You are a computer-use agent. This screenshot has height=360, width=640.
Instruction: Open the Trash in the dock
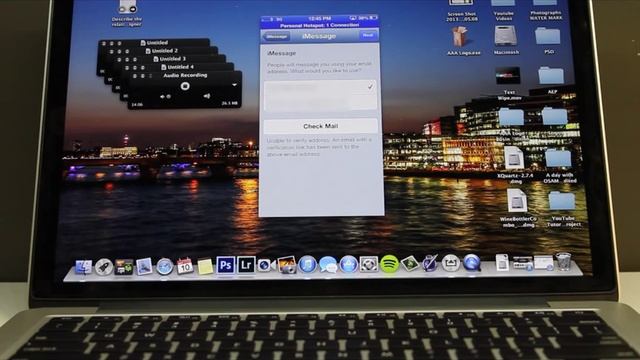564,261
